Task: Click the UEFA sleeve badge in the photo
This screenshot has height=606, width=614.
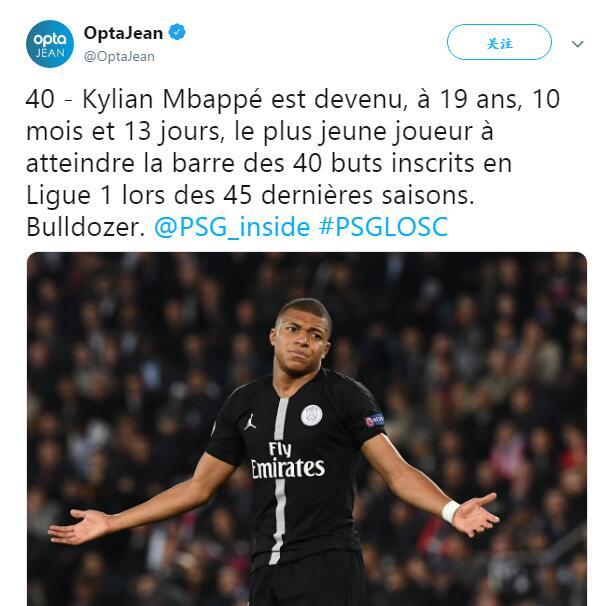Action: (374, 420)
